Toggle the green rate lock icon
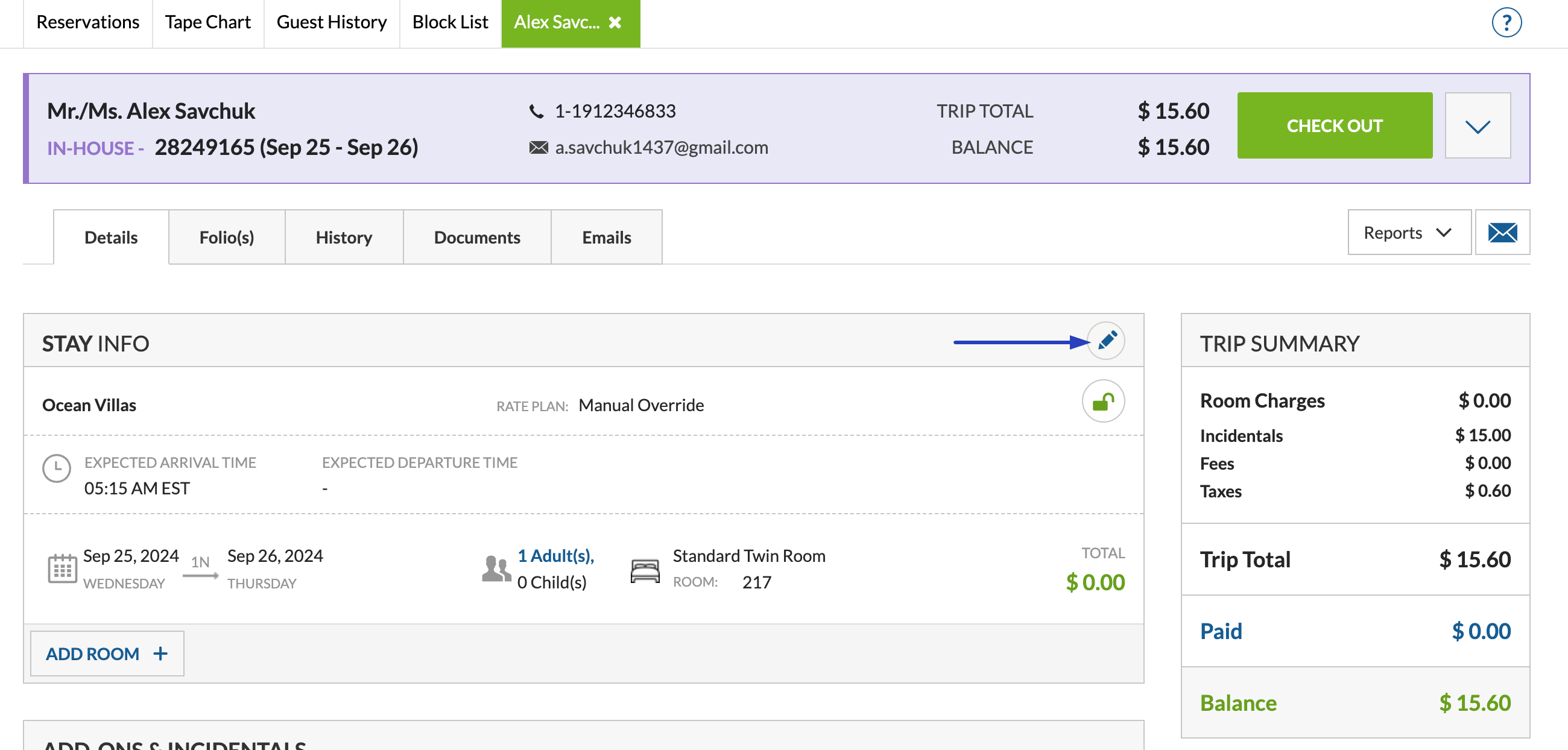This screenshot has width=1568, height=750. 1102,402
